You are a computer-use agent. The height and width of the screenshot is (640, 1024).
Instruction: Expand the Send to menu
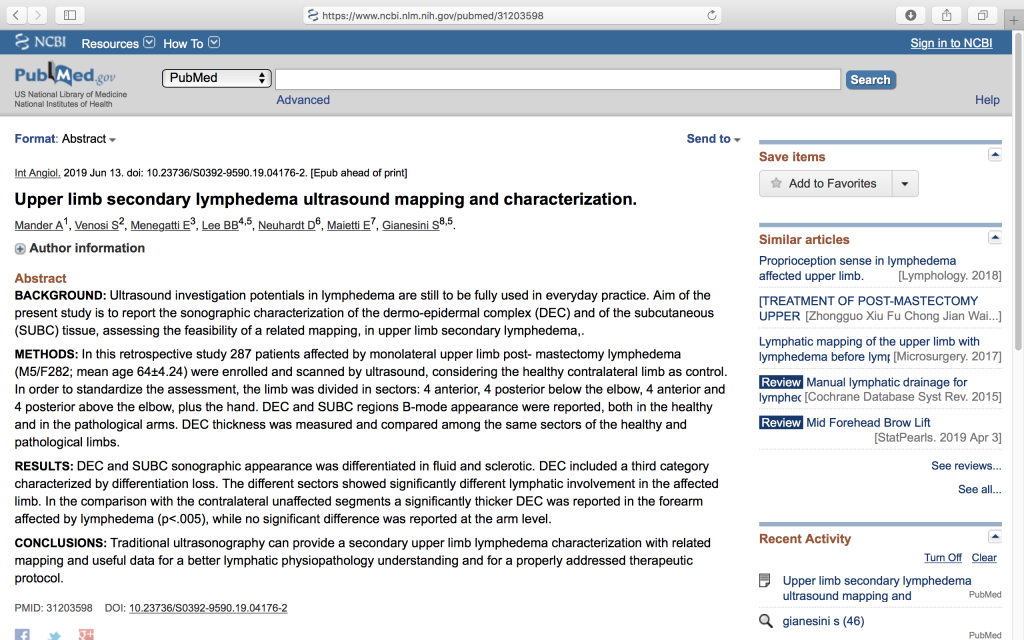[713, 139]
